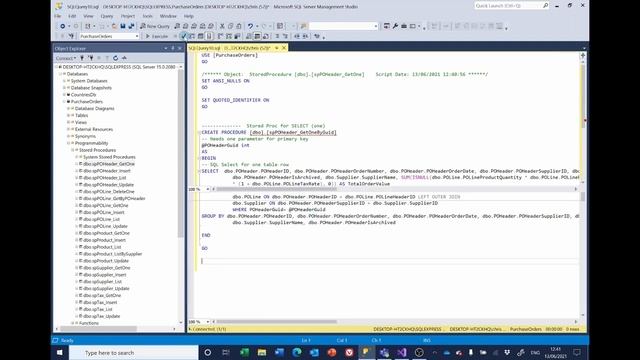Click the Parse query checkmark icon
This screenshot has width=640, height=360.
click(x=184, y=36)
